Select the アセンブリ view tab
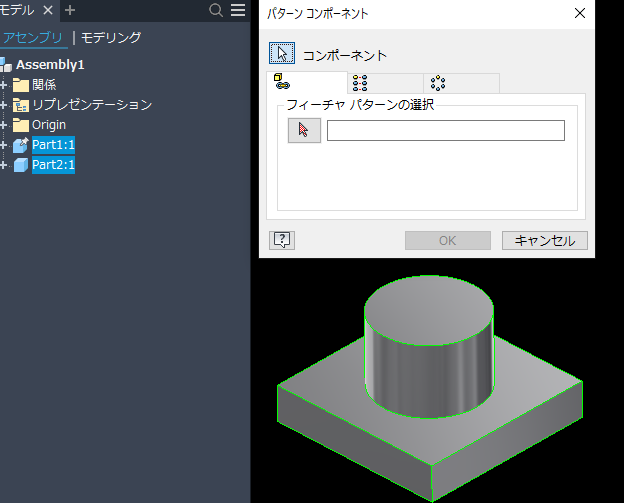 tap(33, 37)
